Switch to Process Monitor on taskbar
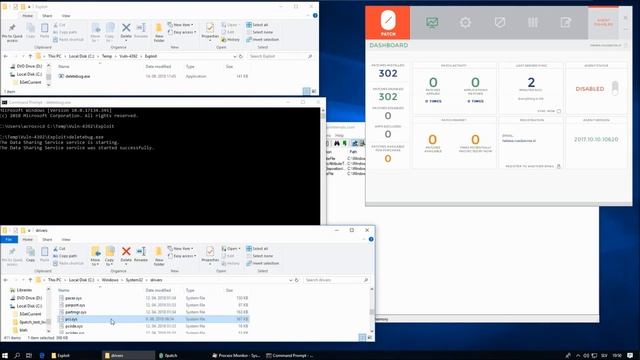The height and width of the screenshot is (360, 640). point(236,356)
